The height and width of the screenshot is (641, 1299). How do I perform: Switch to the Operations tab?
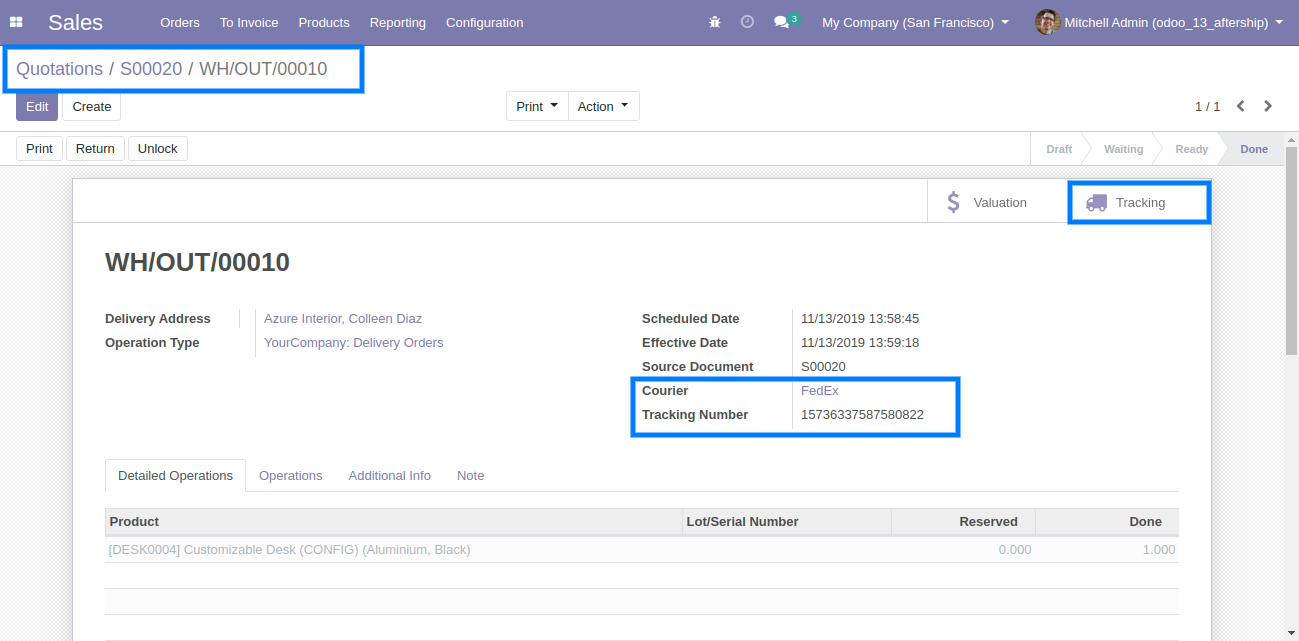tap(291, 476)
